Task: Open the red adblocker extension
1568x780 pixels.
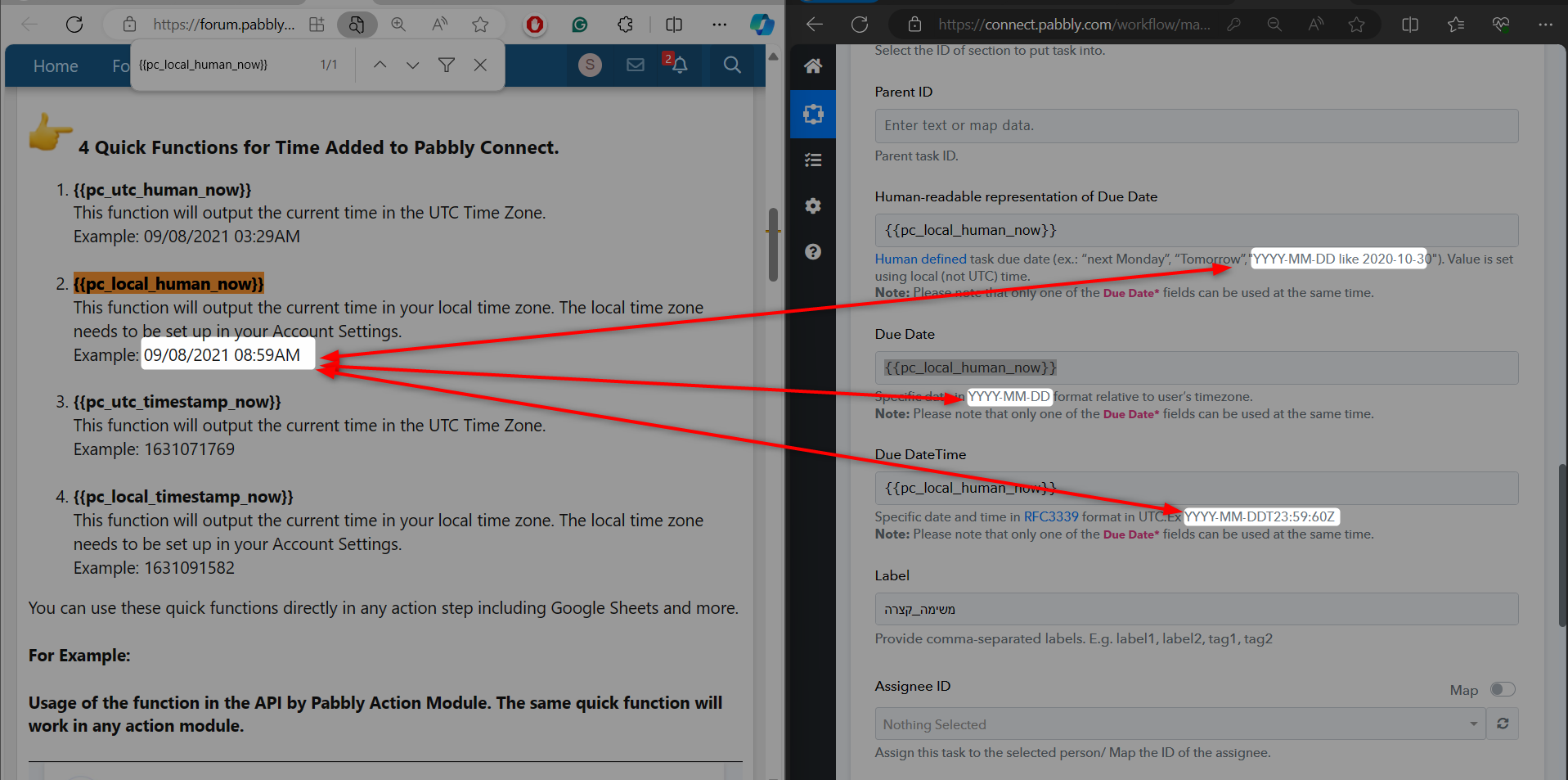Action: coord(535,25)
